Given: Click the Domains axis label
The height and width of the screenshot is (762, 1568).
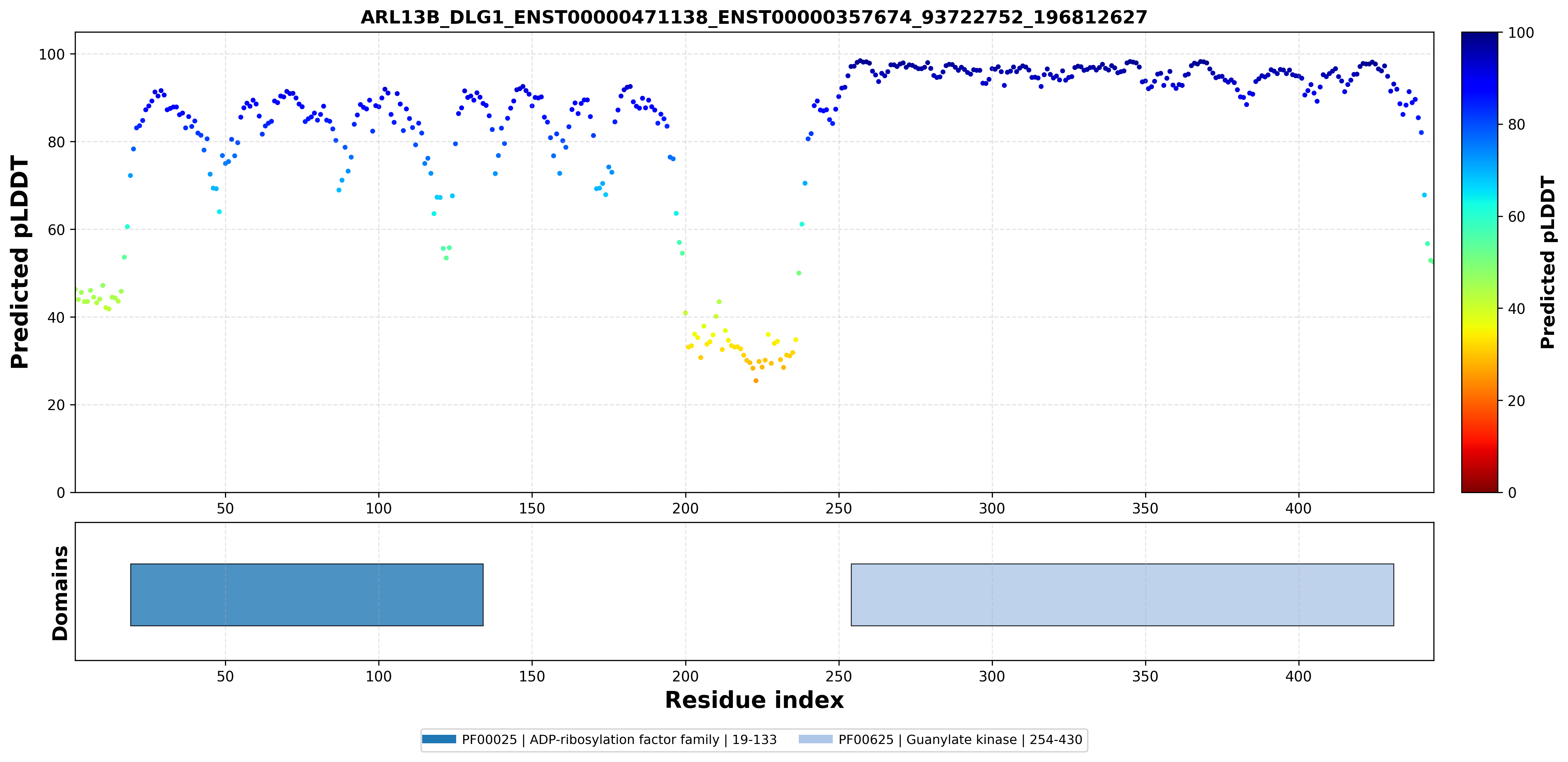Looking at the screenshot, I should 59,593.
